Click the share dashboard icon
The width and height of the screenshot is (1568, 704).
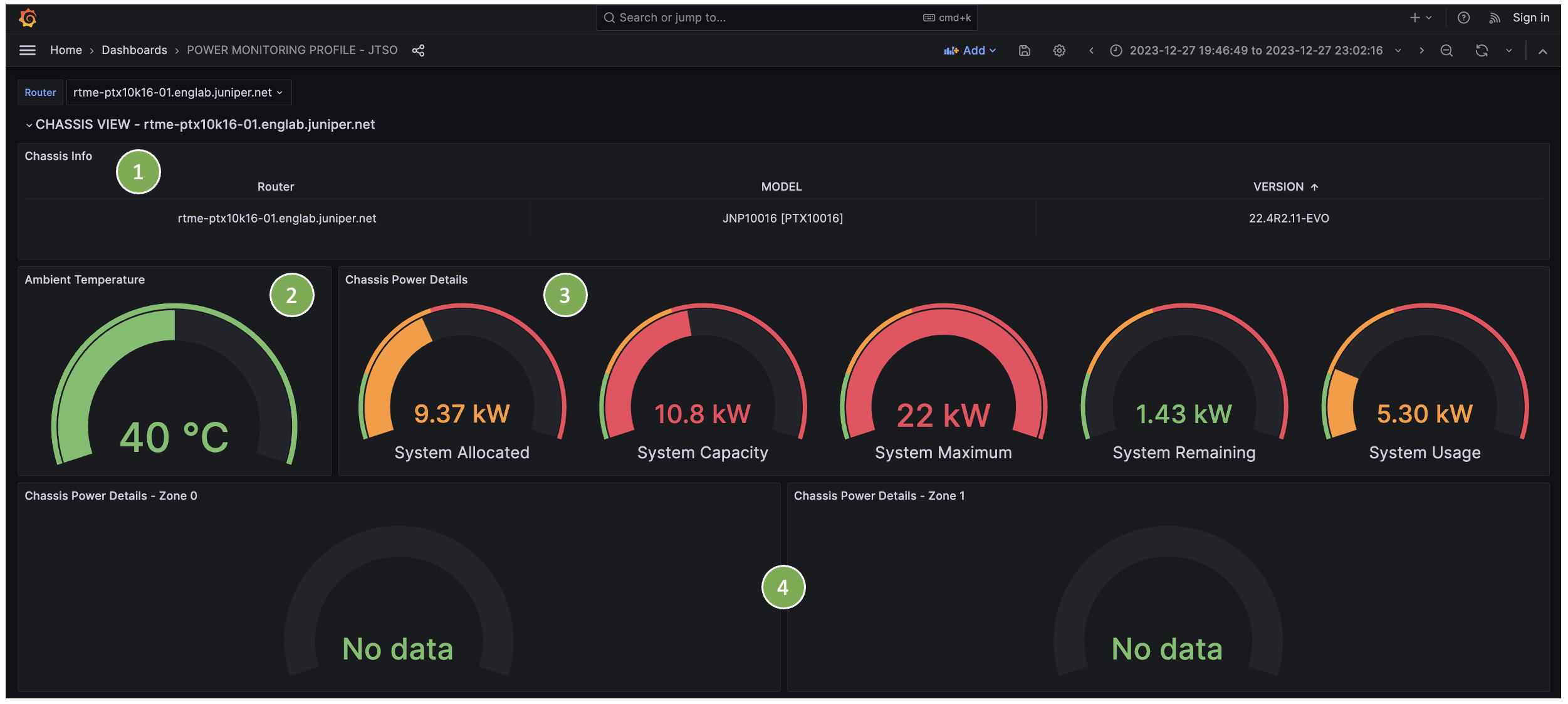pos(419,50)
